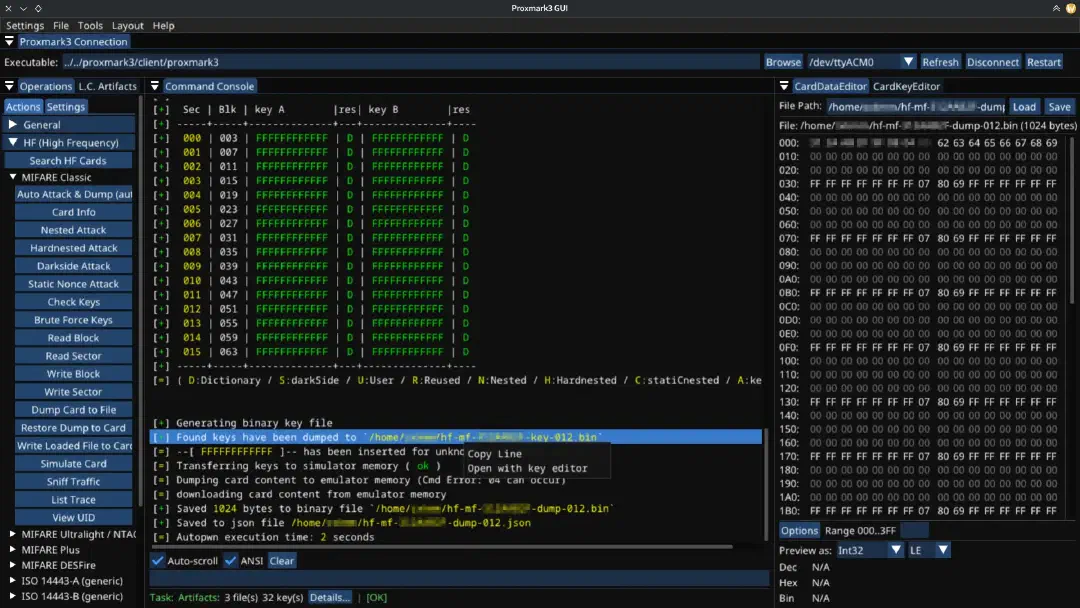Image resolution: width=1080 pixels, height=608 pixels.
Task: Expand the General actions group
Action: tap(70, 125)
